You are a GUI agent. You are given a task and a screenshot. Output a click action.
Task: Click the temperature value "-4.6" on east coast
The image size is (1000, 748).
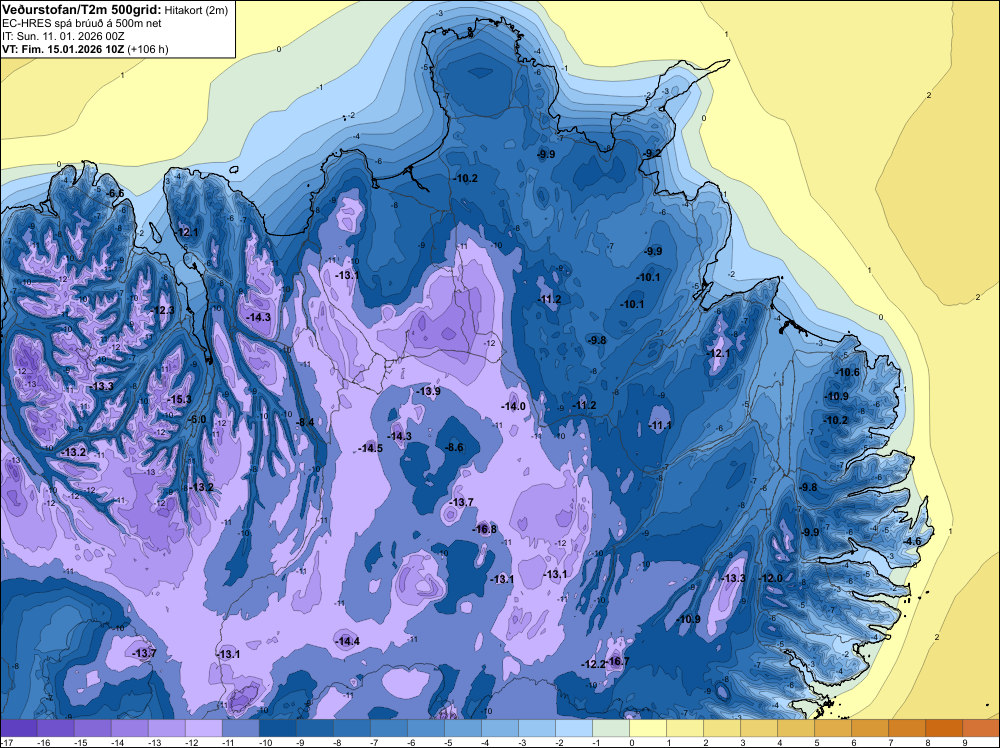point(913,541)
